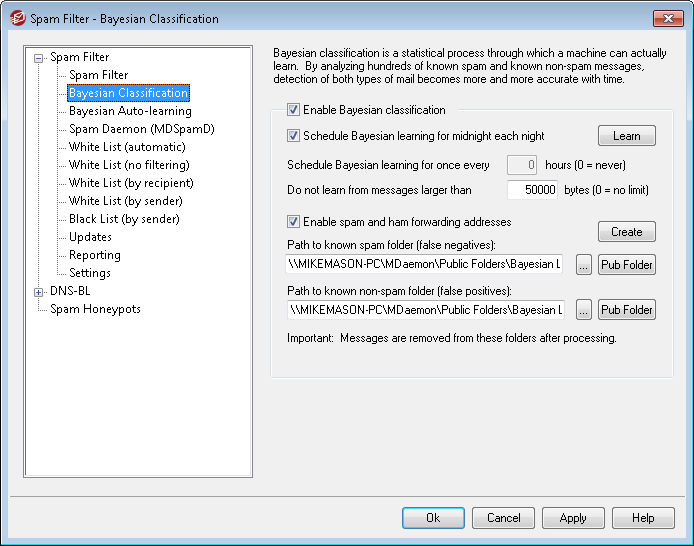Uncheck Enable spam and ham forwarding addresses
This screenshot has width=694, height=546.
(294, 222)
